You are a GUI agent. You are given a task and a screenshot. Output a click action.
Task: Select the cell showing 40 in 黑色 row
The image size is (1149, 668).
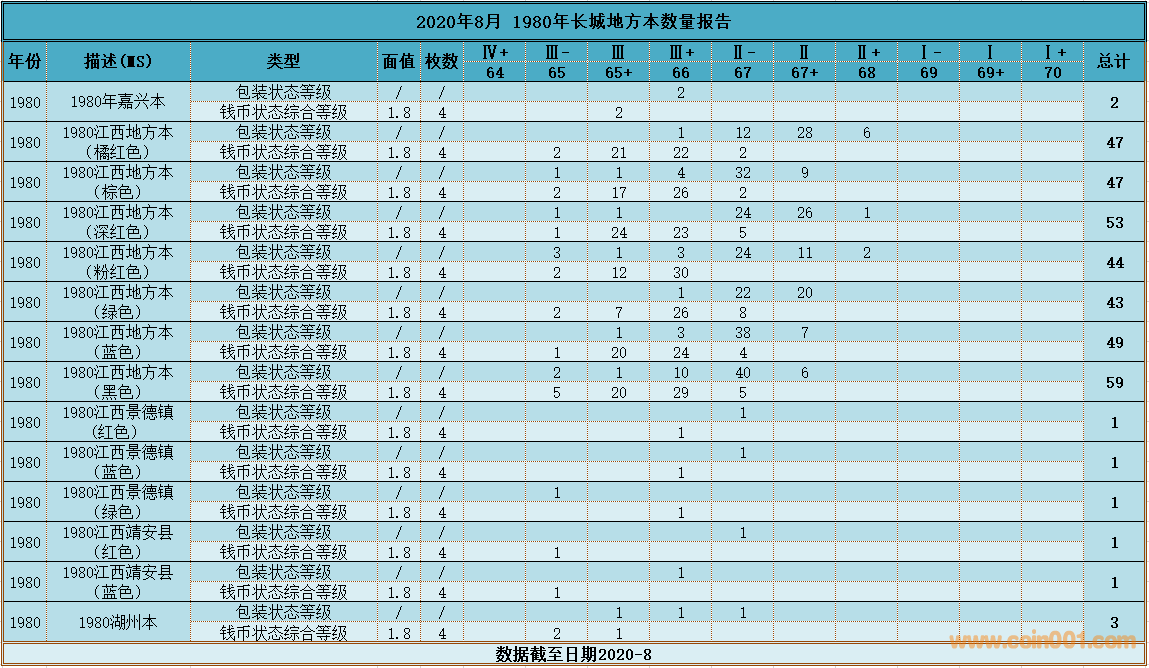(742, 372)
